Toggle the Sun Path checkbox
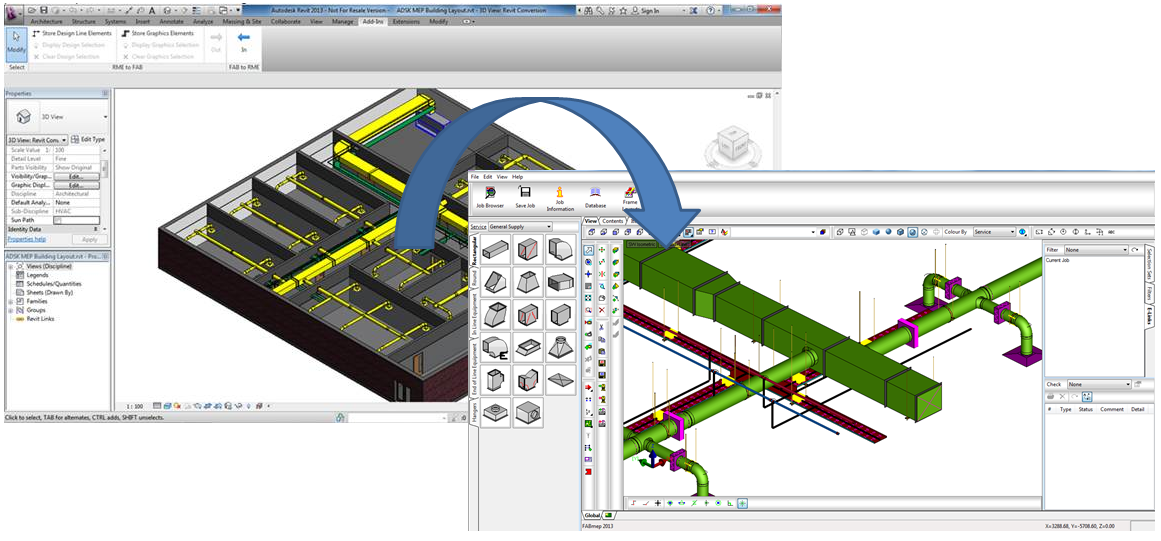 pyautogui.click(x=58, y=221)
